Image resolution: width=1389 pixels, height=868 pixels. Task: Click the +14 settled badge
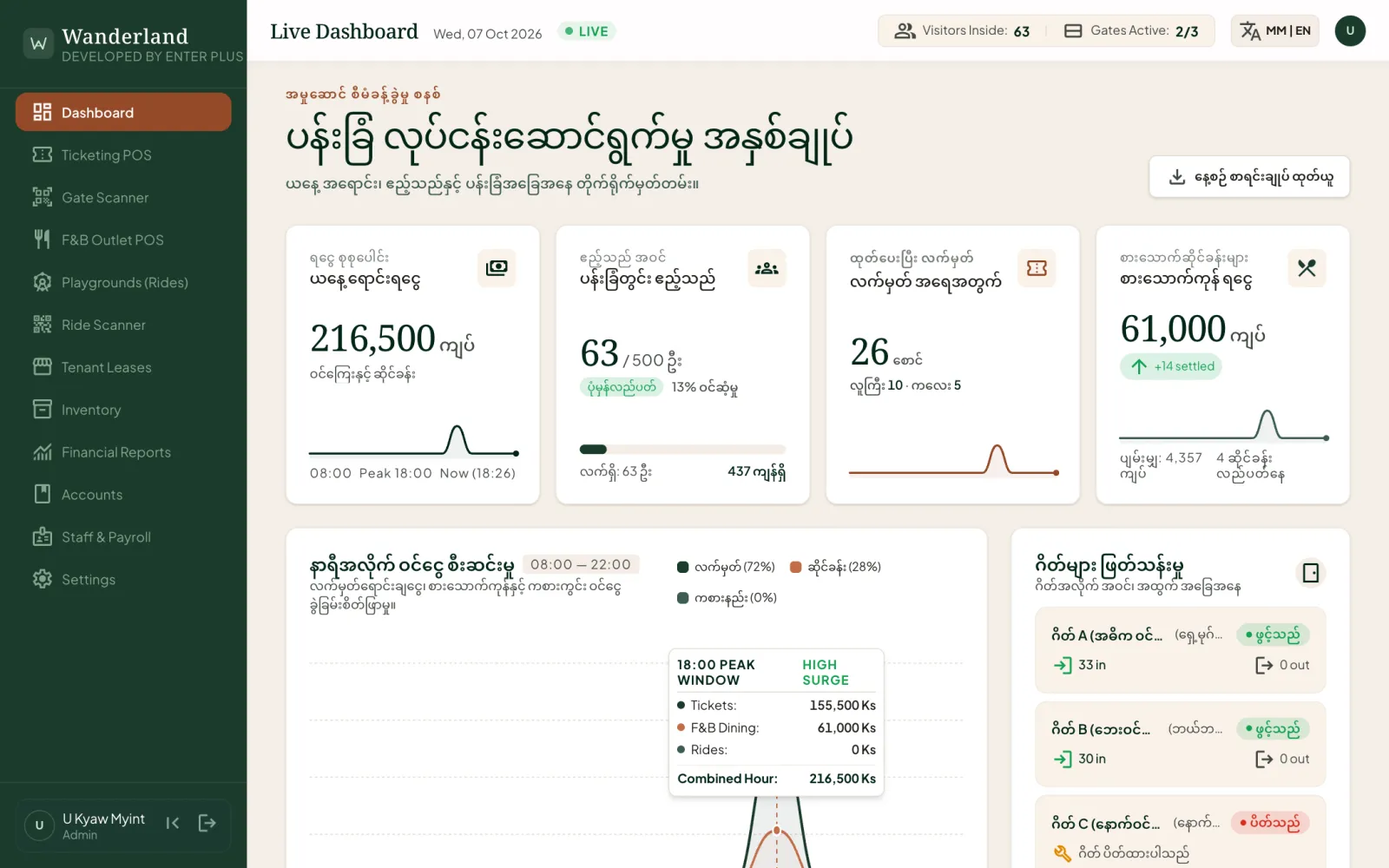[1171, 366]
